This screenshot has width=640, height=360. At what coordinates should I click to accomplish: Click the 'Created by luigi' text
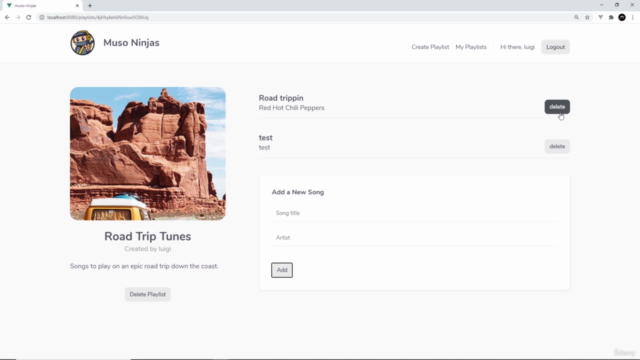point(148,249)
